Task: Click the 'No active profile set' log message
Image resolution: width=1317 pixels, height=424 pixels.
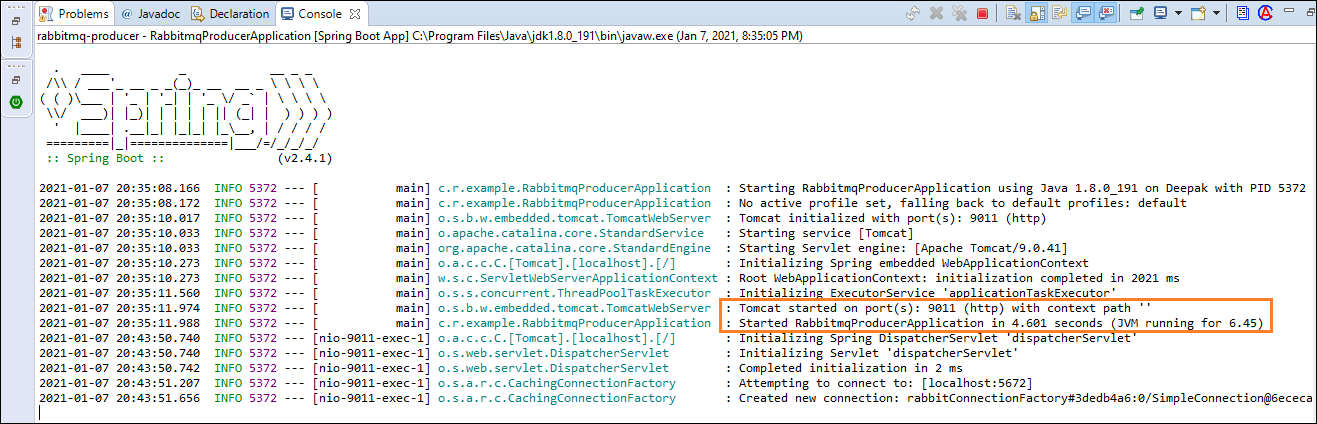Action: coord(963,203)
